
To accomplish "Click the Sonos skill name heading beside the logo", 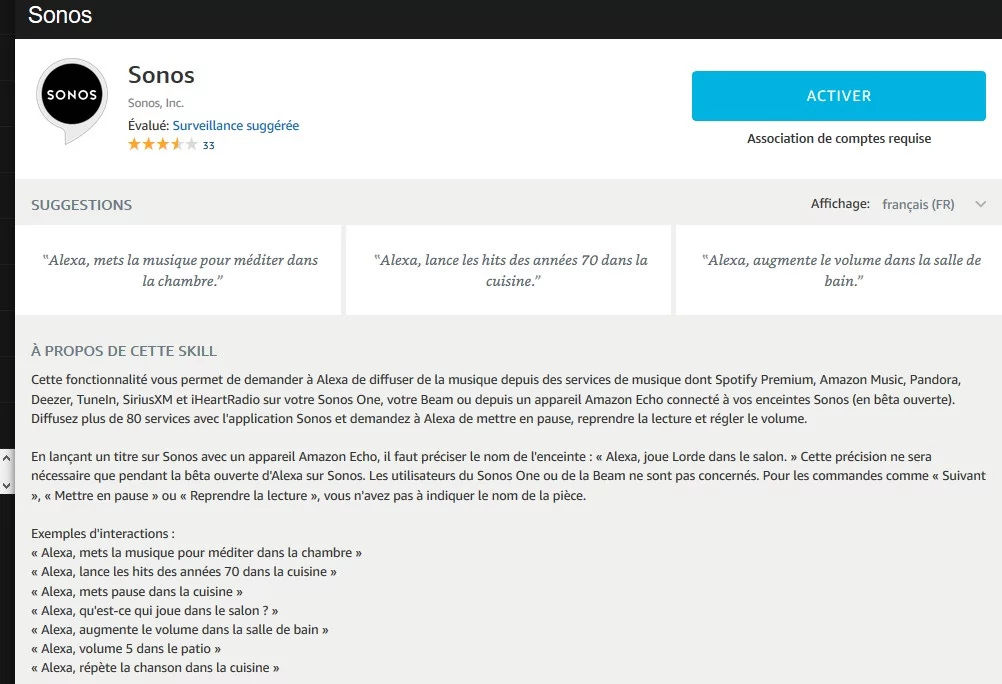I will [161, 75].
